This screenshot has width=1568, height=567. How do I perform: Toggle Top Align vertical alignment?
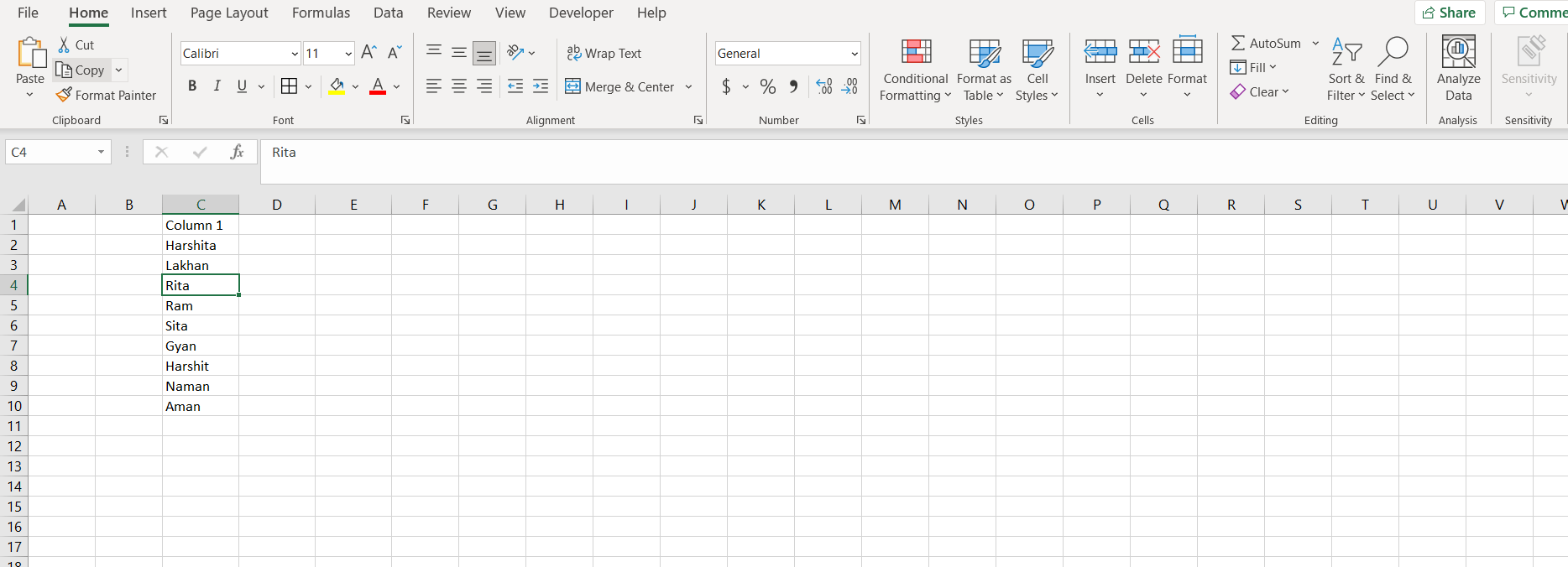(434, 52)
